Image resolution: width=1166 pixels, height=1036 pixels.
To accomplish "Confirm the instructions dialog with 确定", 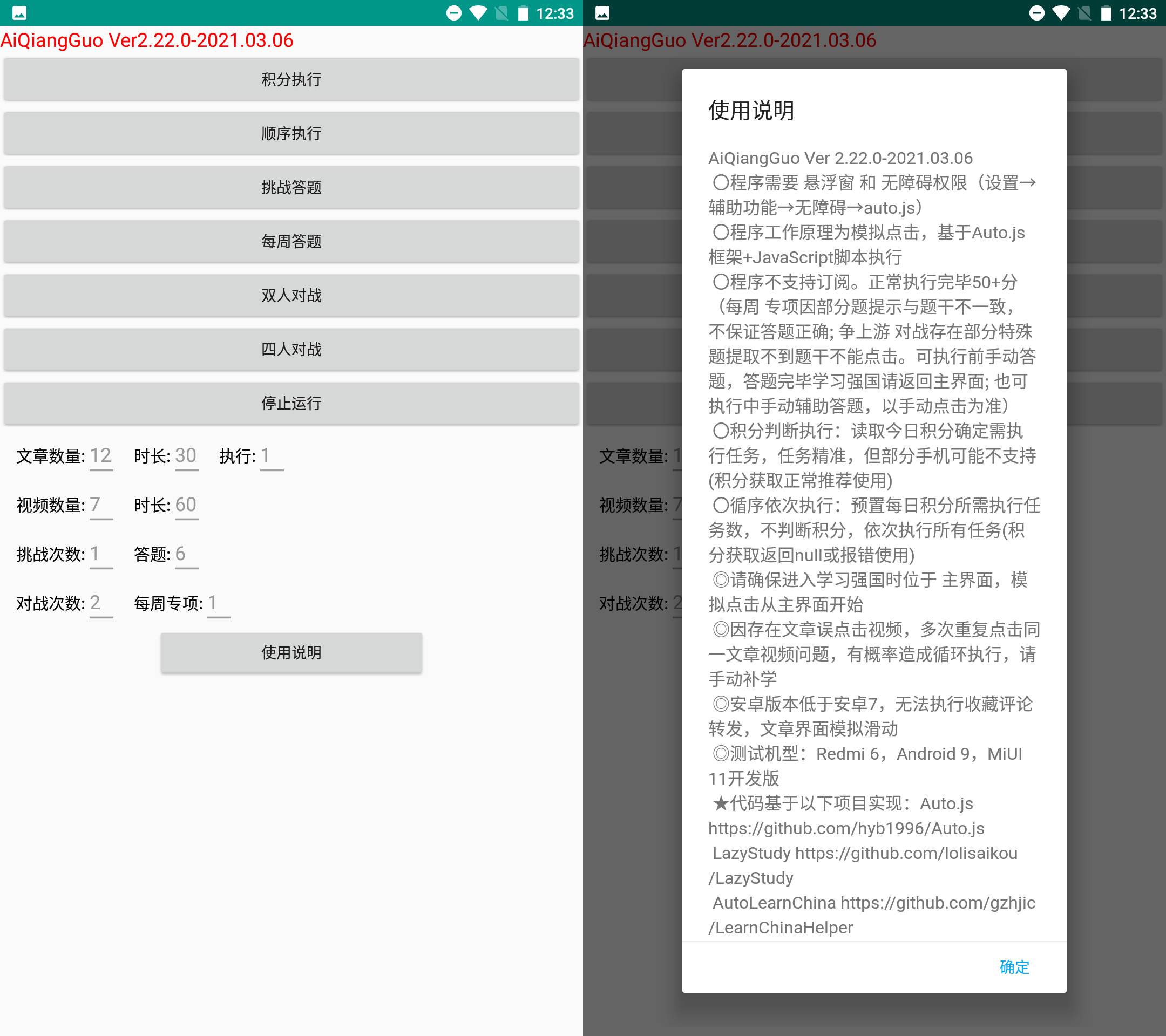I will coord(1014,967).
